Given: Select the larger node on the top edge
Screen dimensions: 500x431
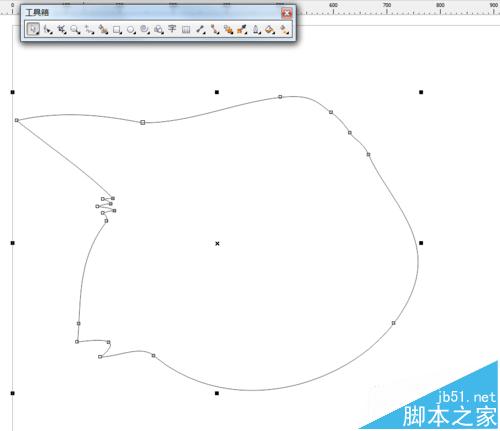Looking at the screenshot, I should pyautogui.click(x=143, y=122).
